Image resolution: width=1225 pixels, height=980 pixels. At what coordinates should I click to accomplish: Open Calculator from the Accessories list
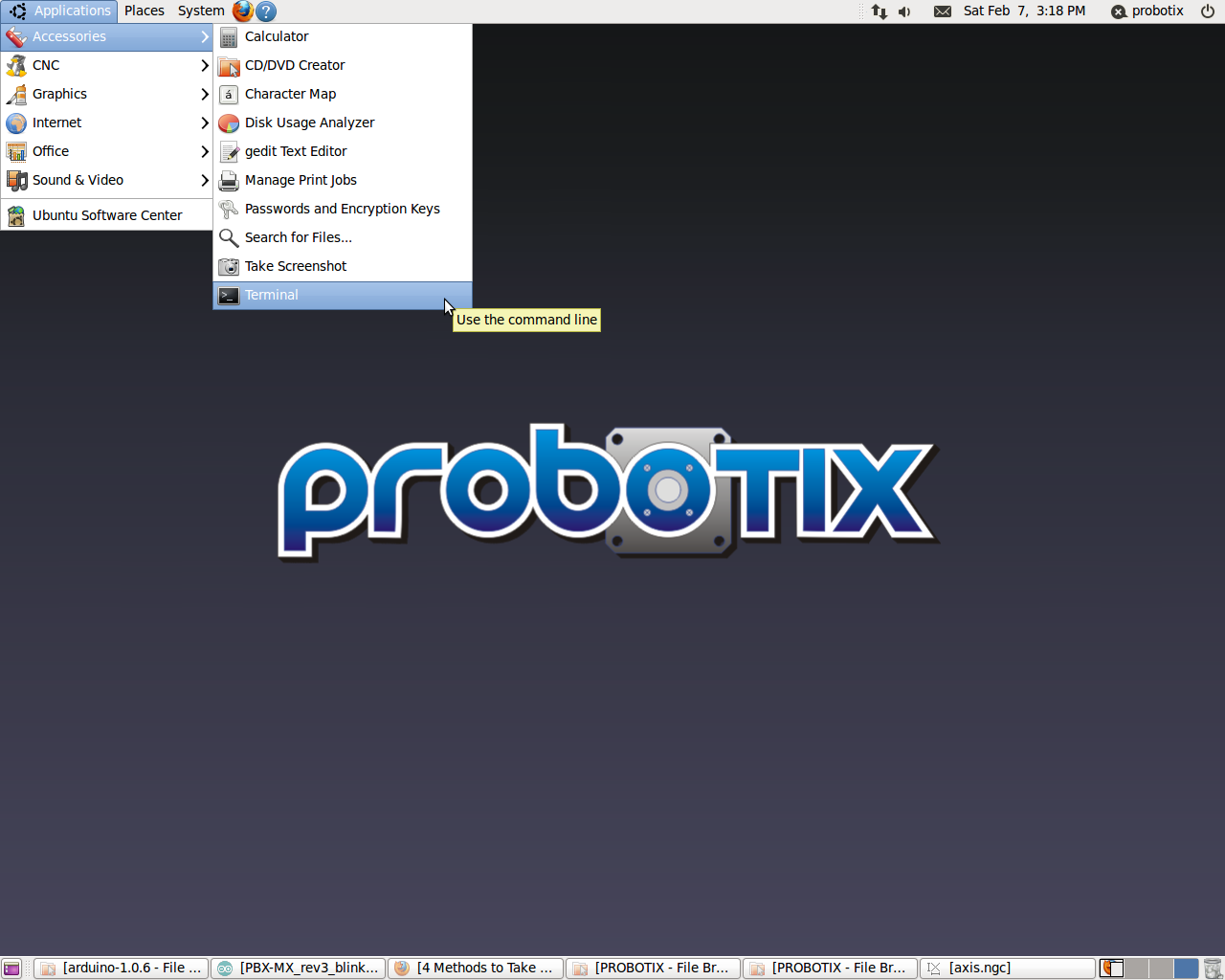click(x=277, y=36)
